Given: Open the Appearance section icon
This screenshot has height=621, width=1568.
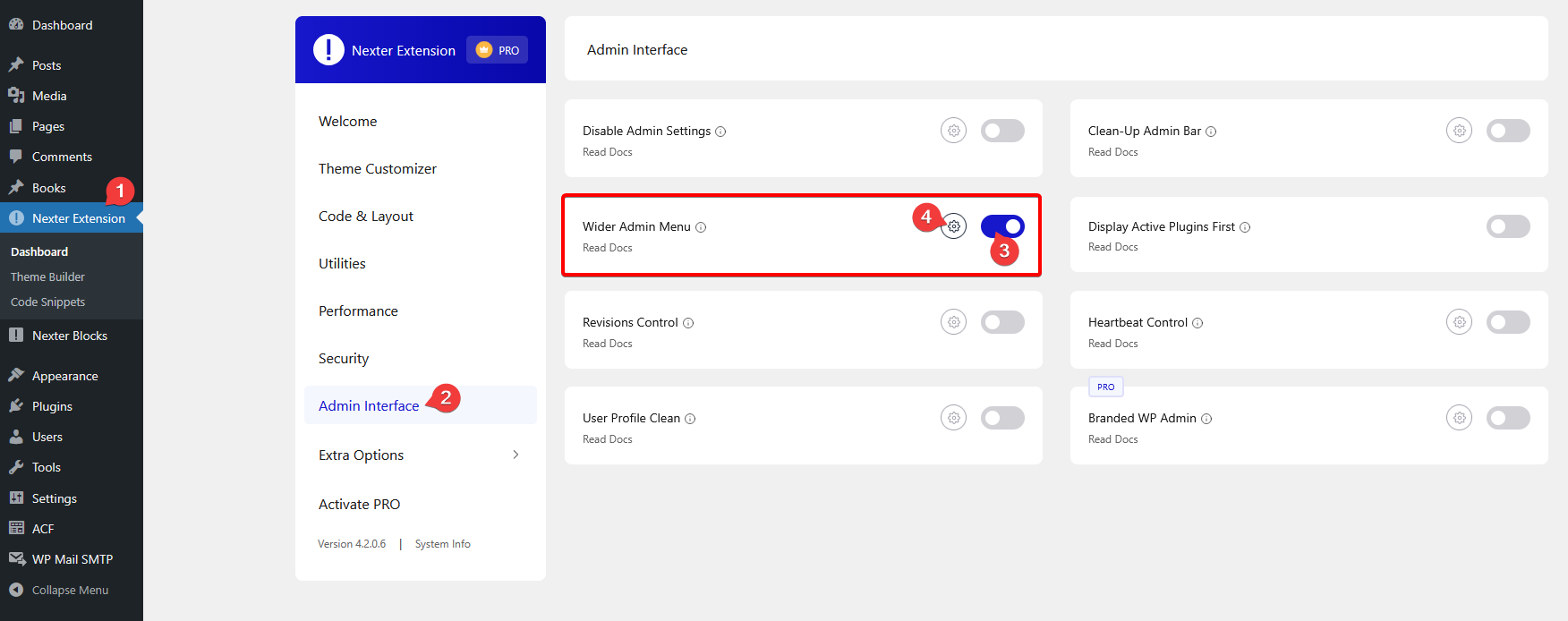Looking at the screenshot, I should tap(18, 375).
